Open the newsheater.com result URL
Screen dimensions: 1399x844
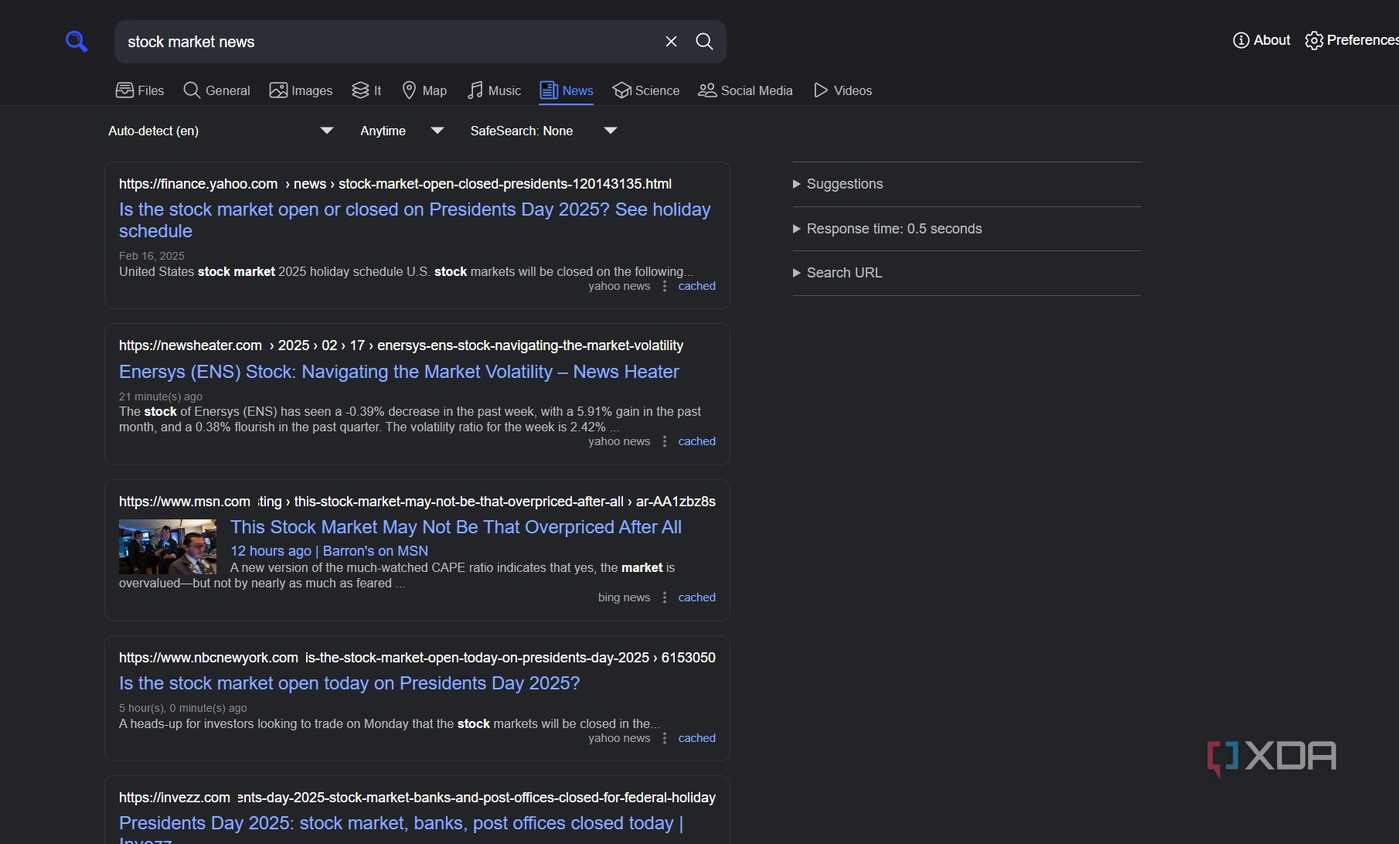(x=401, y=345)
